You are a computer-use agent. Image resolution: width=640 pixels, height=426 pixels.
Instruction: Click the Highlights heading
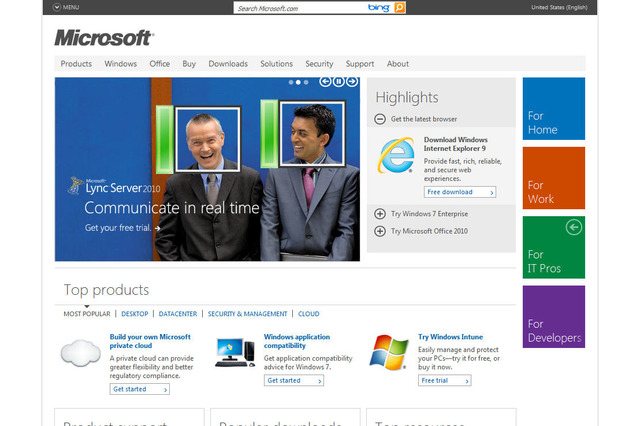[407, 98]
